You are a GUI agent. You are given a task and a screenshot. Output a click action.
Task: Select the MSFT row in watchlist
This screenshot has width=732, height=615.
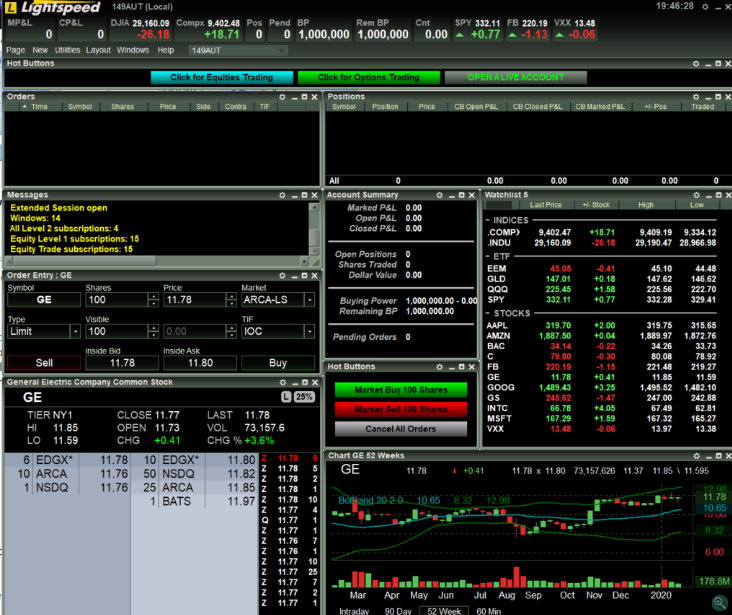click(601, 419)
